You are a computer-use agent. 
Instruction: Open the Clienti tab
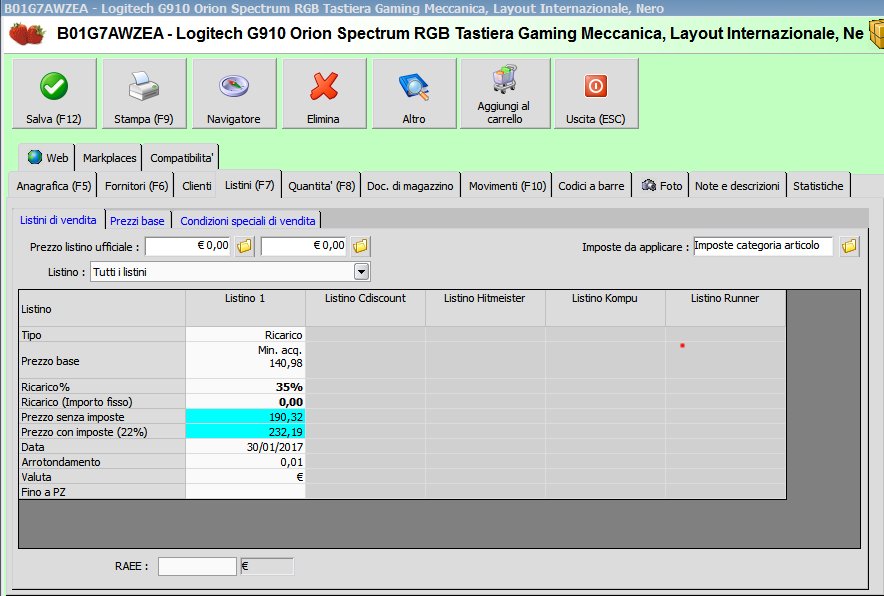tap(196, 186)
